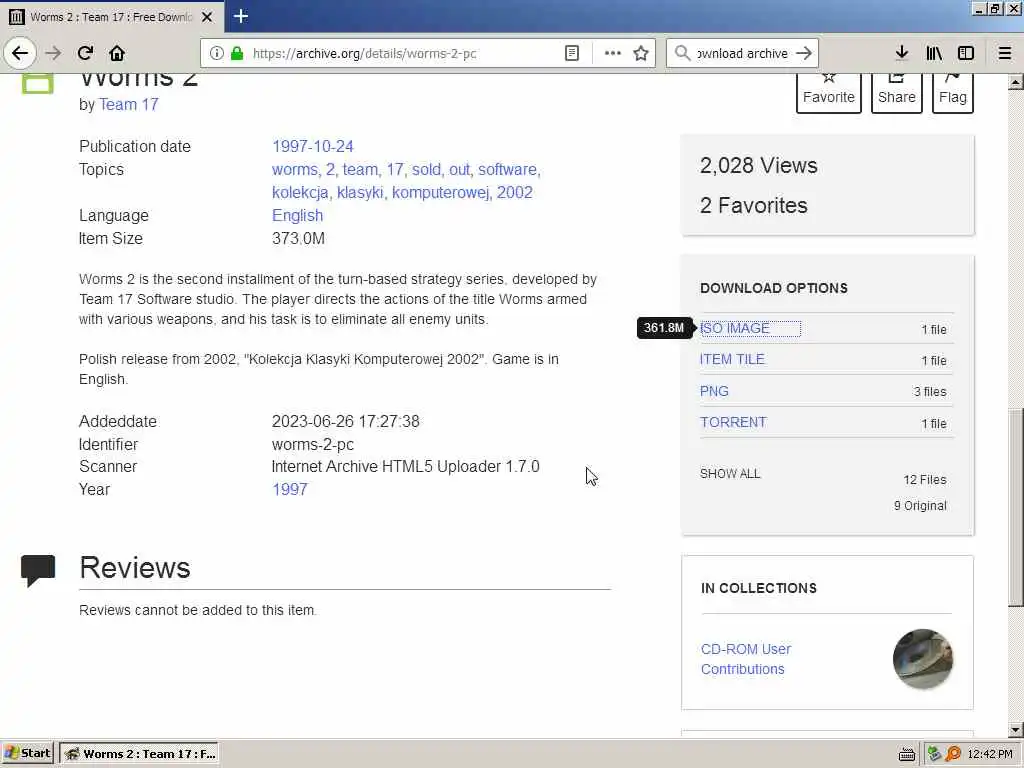Image resolution: width=1024 pixels, height=768 pixels.
Task: Download the ISO IMAGE file
Action: point(735,328)
